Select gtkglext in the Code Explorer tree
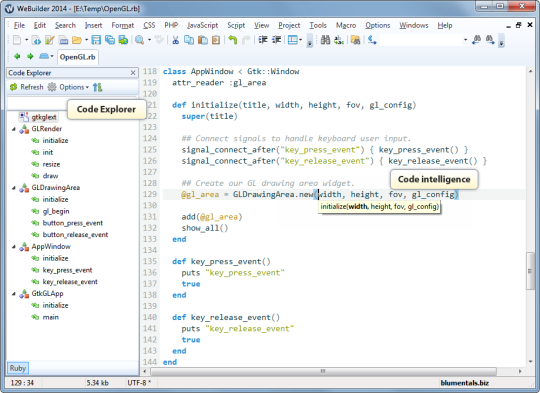 (x=44, y=117)
